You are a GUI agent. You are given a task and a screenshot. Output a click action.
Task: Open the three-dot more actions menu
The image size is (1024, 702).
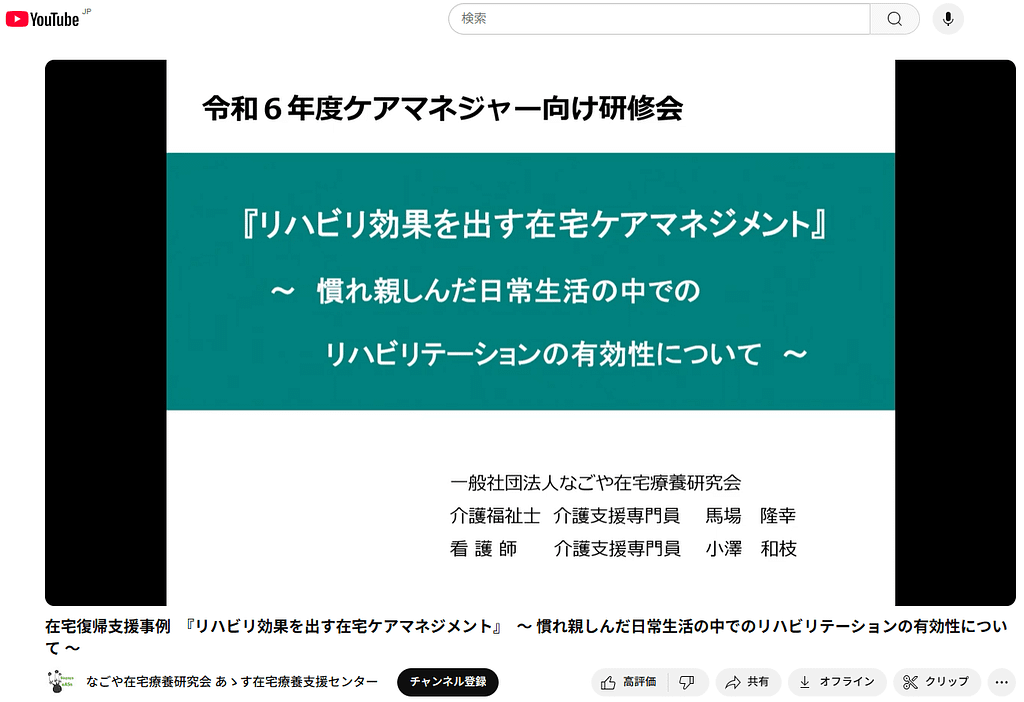pos(1001,682)
